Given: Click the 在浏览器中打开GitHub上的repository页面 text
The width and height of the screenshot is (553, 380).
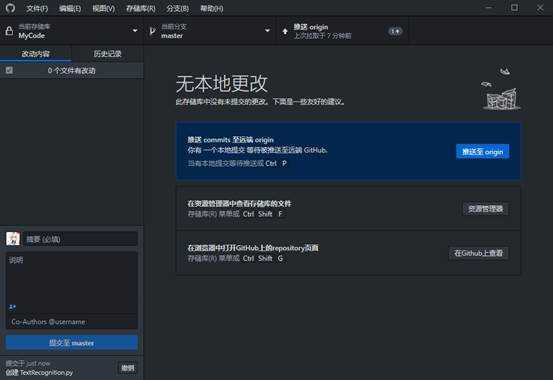Looking at the screenshot, I should [253, 248].
